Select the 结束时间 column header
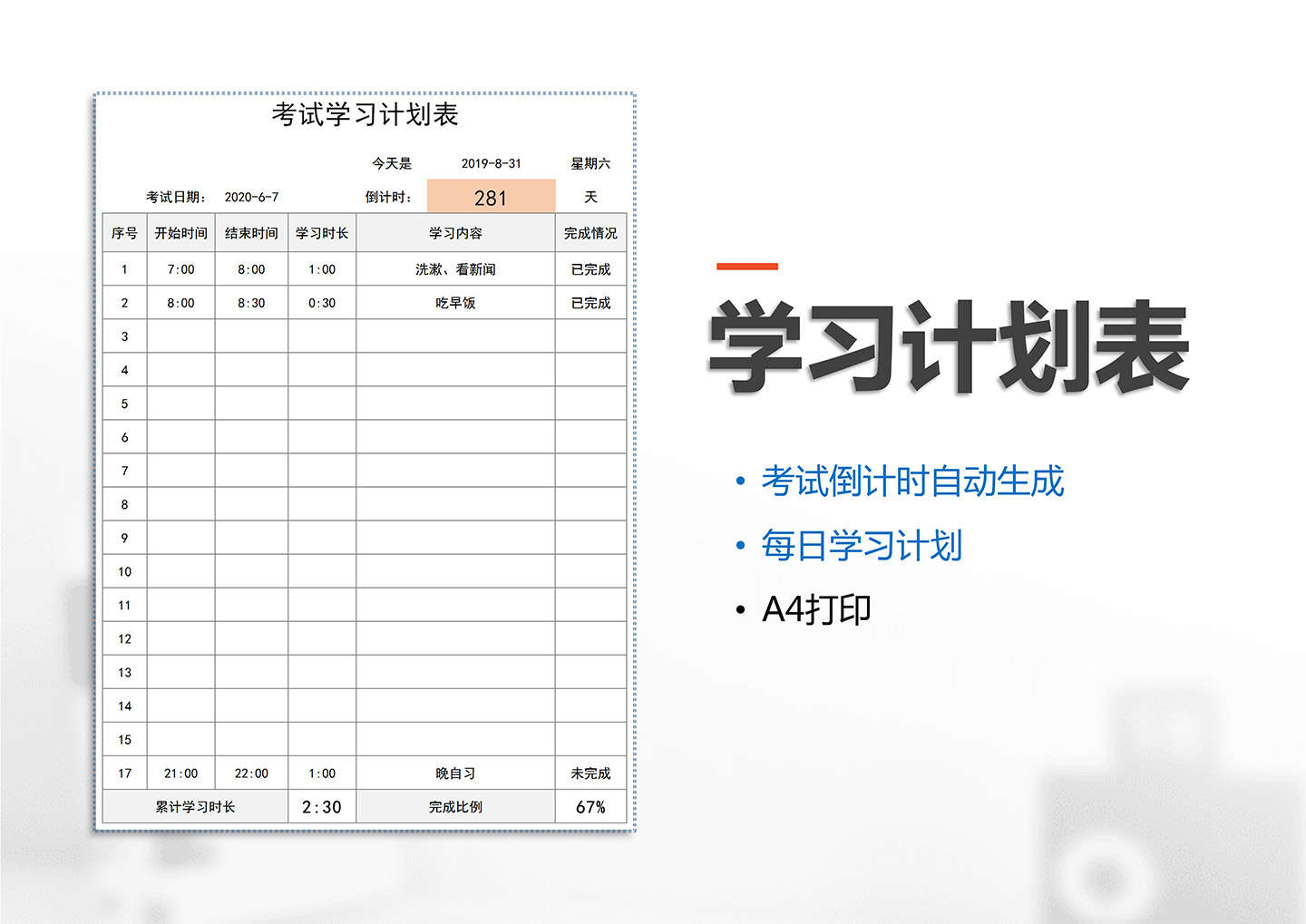Screen dimensions: 1306x924 [250, 232]
